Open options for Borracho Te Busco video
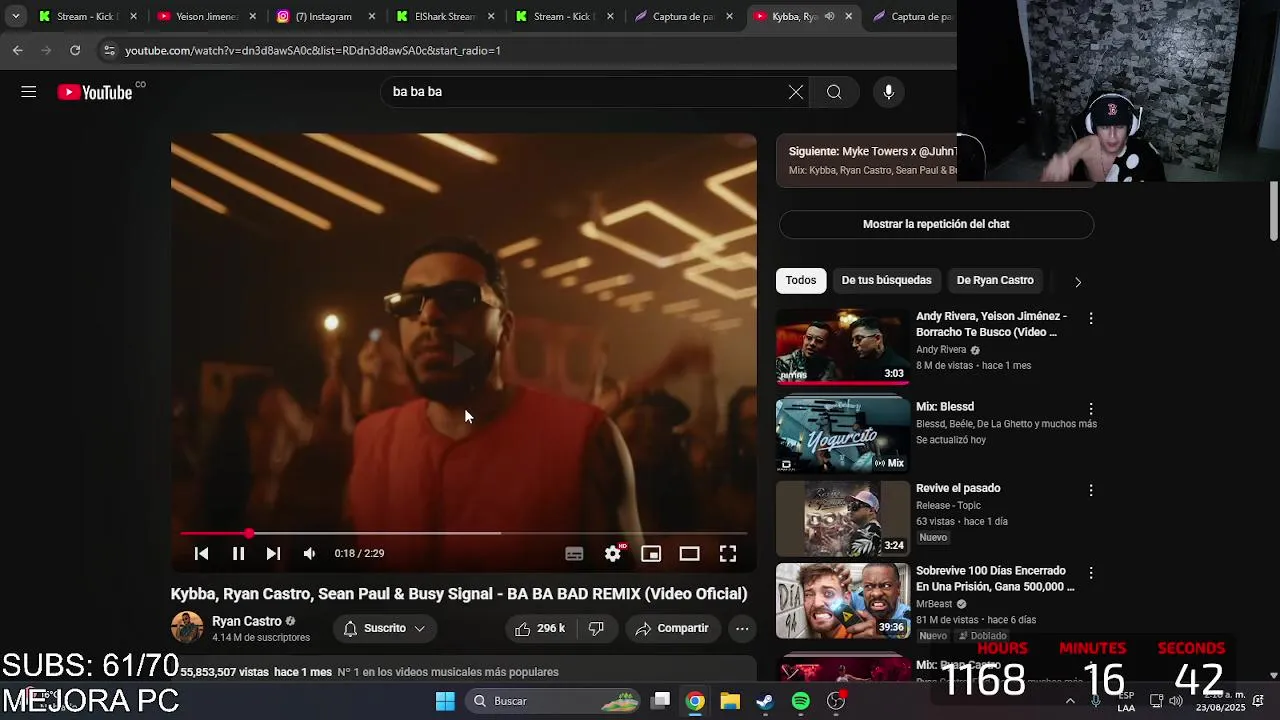This screenshot has width=1280, height=720. click(1091, 318)
